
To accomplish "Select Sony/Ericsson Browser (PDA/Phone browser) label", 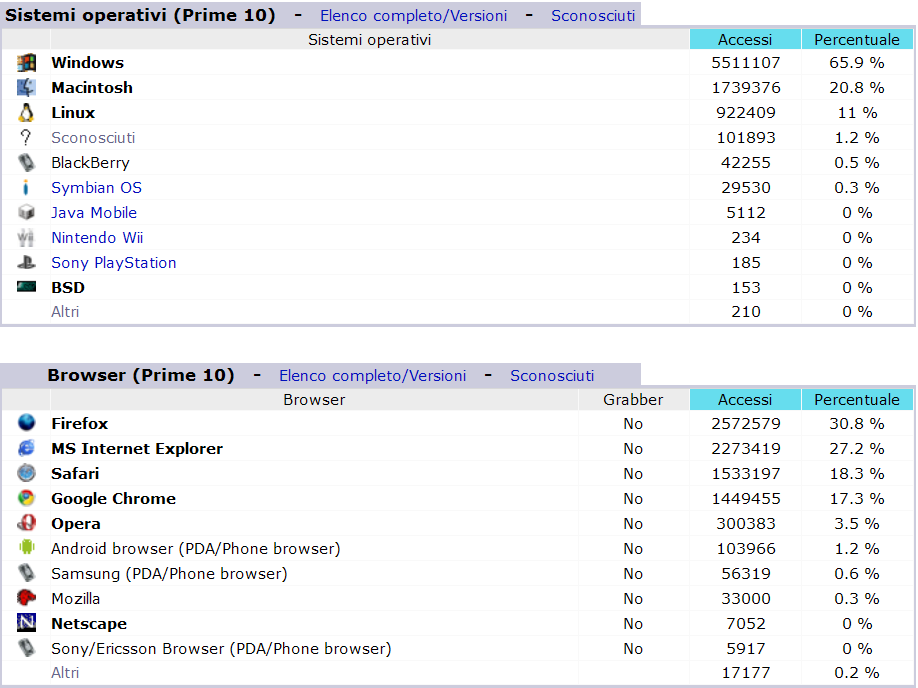I will [x=221, y=649].
